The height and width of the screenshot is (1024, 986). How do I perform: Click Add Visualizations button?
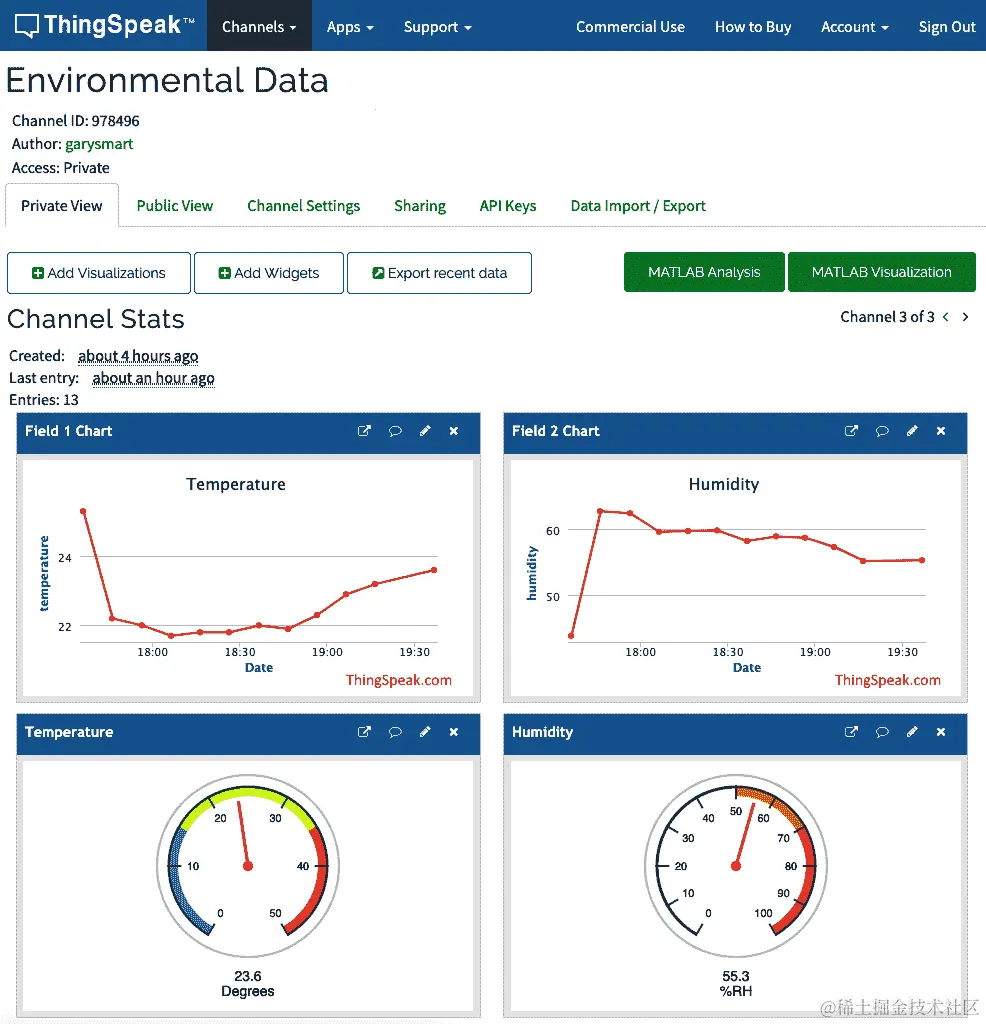[x=99, y=273]
